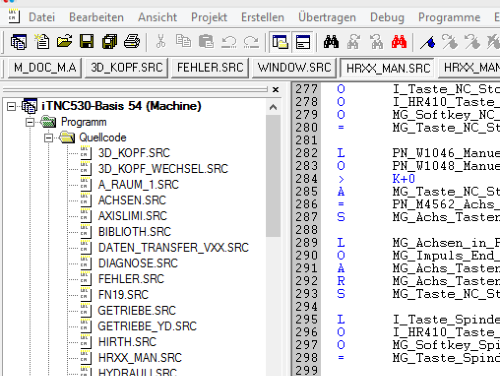This screenshot has width=500, height=377.
Task: Open the Programme menu
Action: (449, 17)
